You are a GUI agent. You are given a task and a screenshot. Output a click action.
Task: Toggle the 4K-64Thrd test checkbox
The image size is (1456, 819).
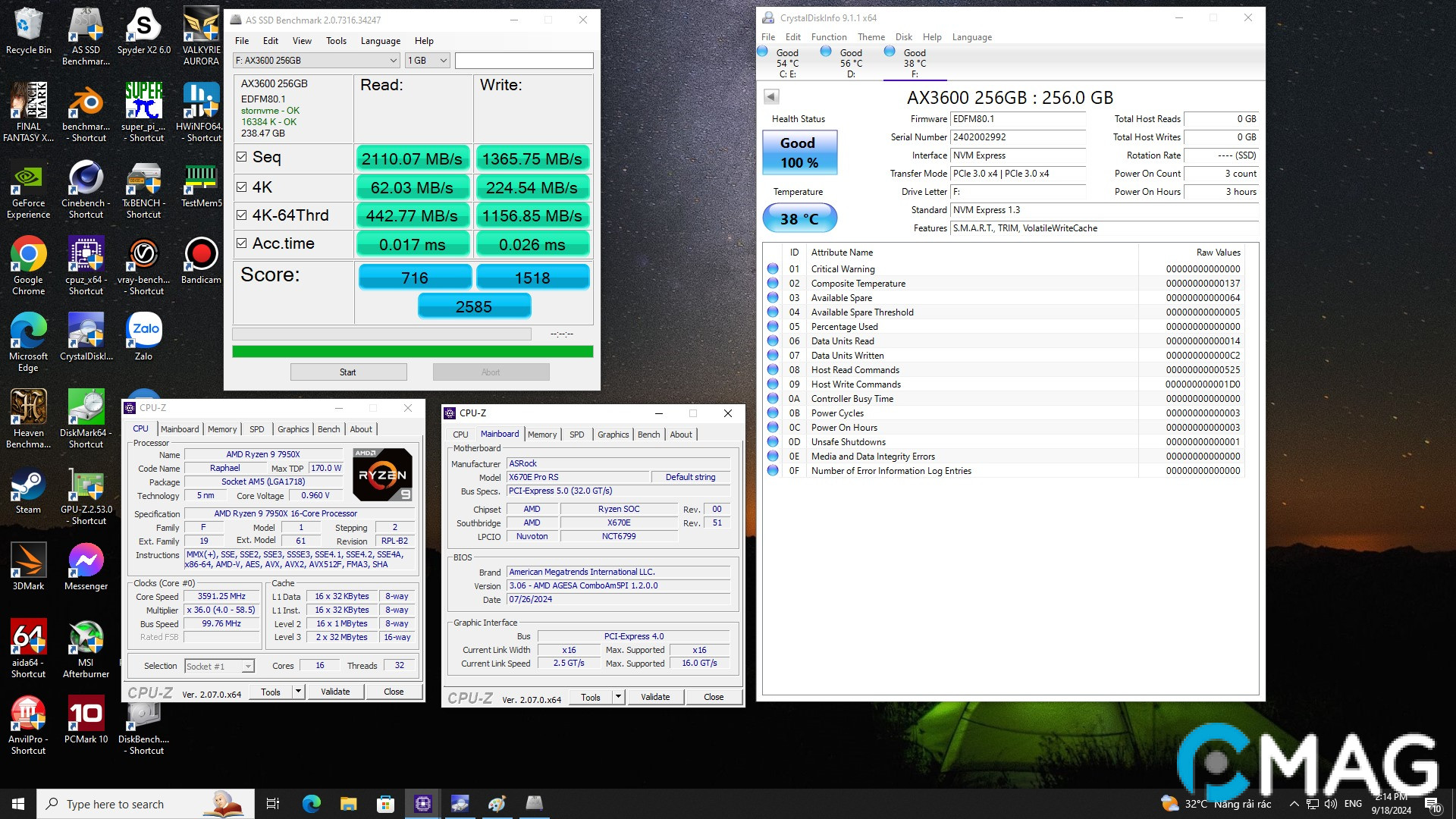241,215
